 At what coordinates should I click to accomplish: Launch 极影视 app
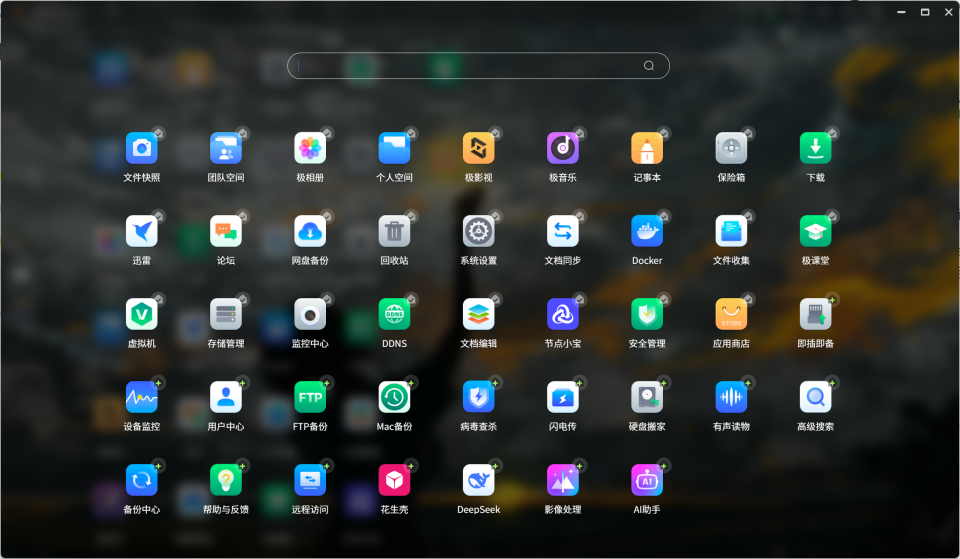[x=478, y=148]
